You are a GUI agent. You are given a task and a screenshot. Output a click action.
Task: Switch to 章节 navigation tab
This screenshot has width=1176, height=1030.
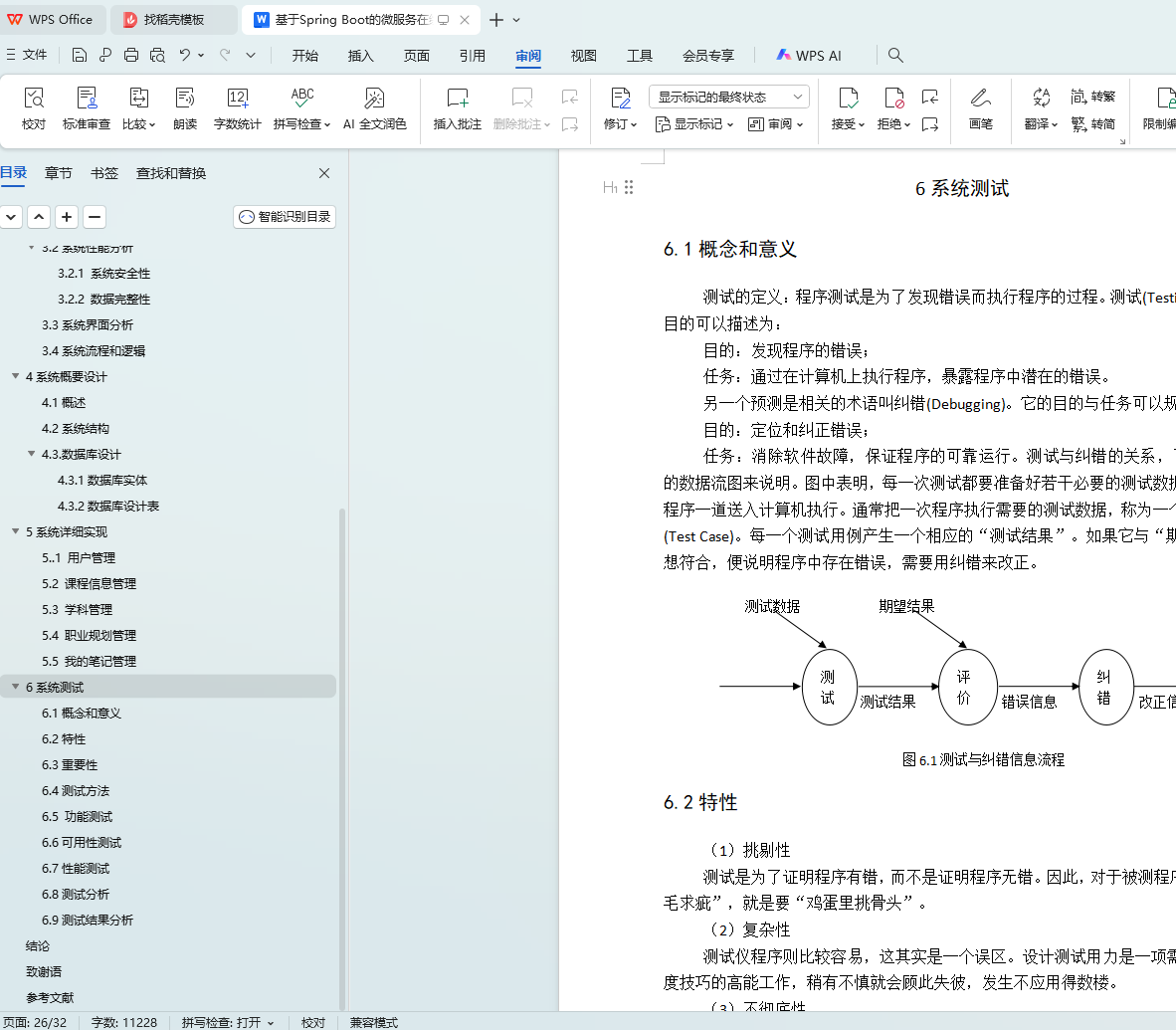tap(59, 173)
